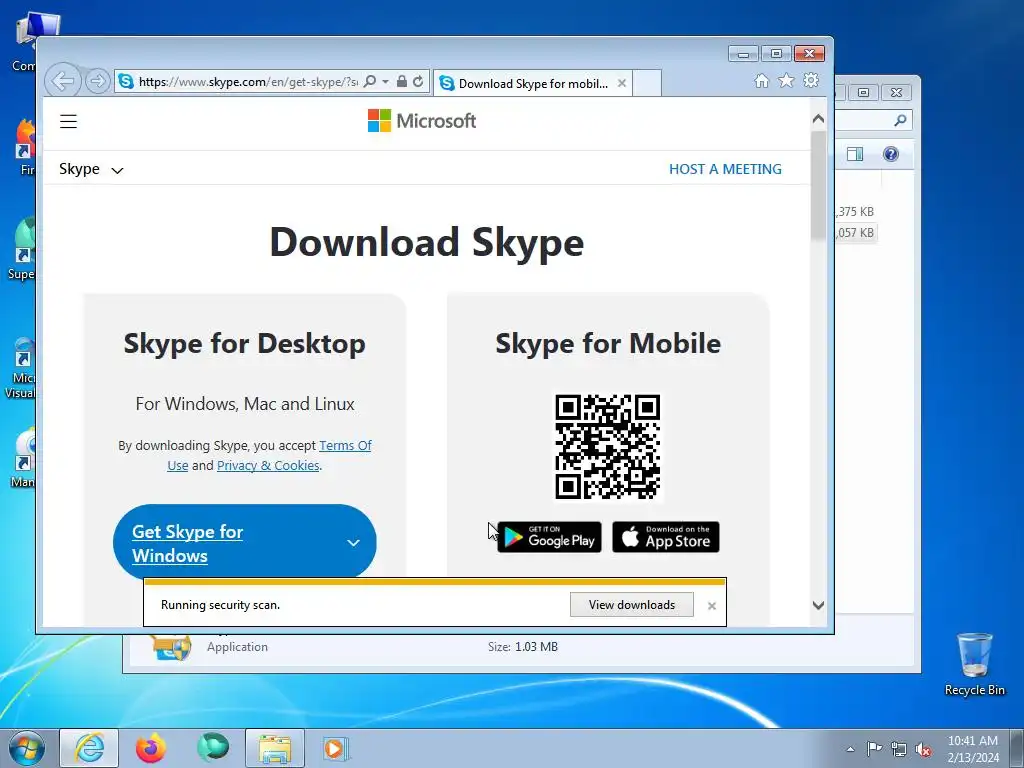The height and width of the screenshot is (768, 1024).
Task: Select the Recycle Bin desktop icon
Action: click(974, 664)
